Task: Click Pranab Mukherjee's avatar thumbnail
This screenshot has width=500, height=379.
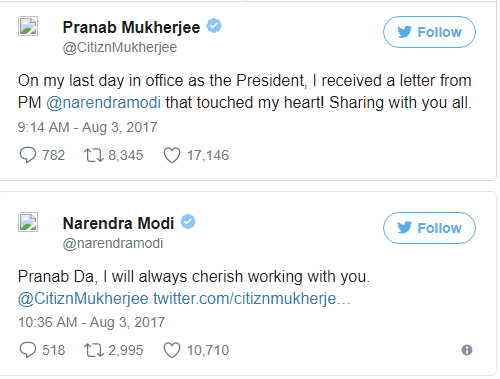Action: point(28,26)
